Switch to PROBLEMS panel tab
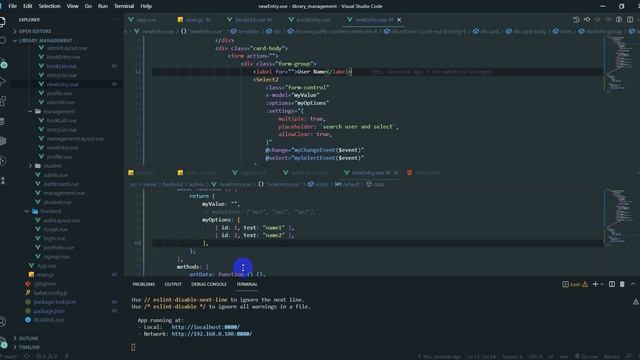The height and width of the screenshot is (360, 640). tap(144, 284)
